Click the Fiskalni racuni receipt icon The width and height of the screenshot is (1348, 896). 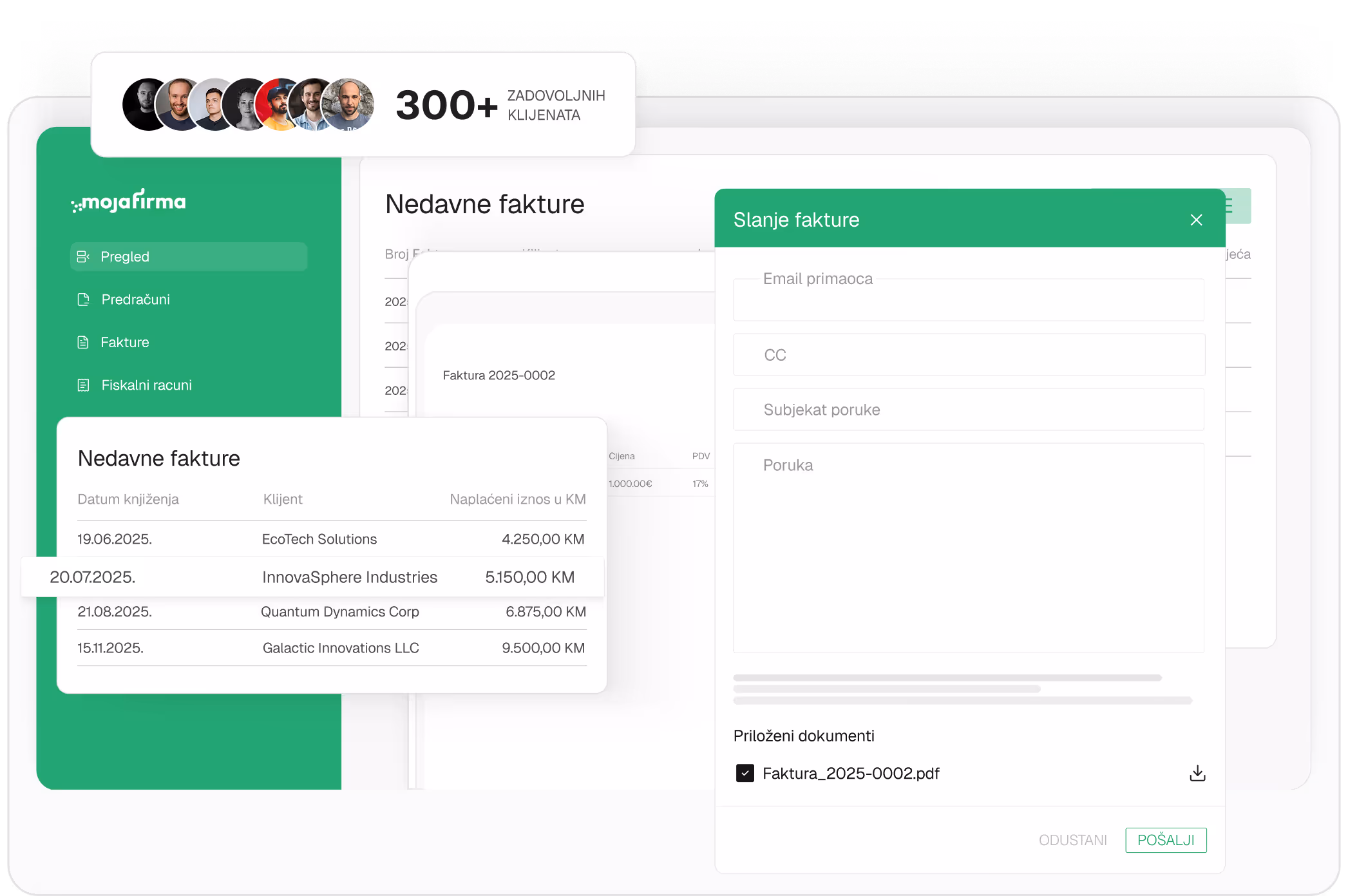click(83, 385)
